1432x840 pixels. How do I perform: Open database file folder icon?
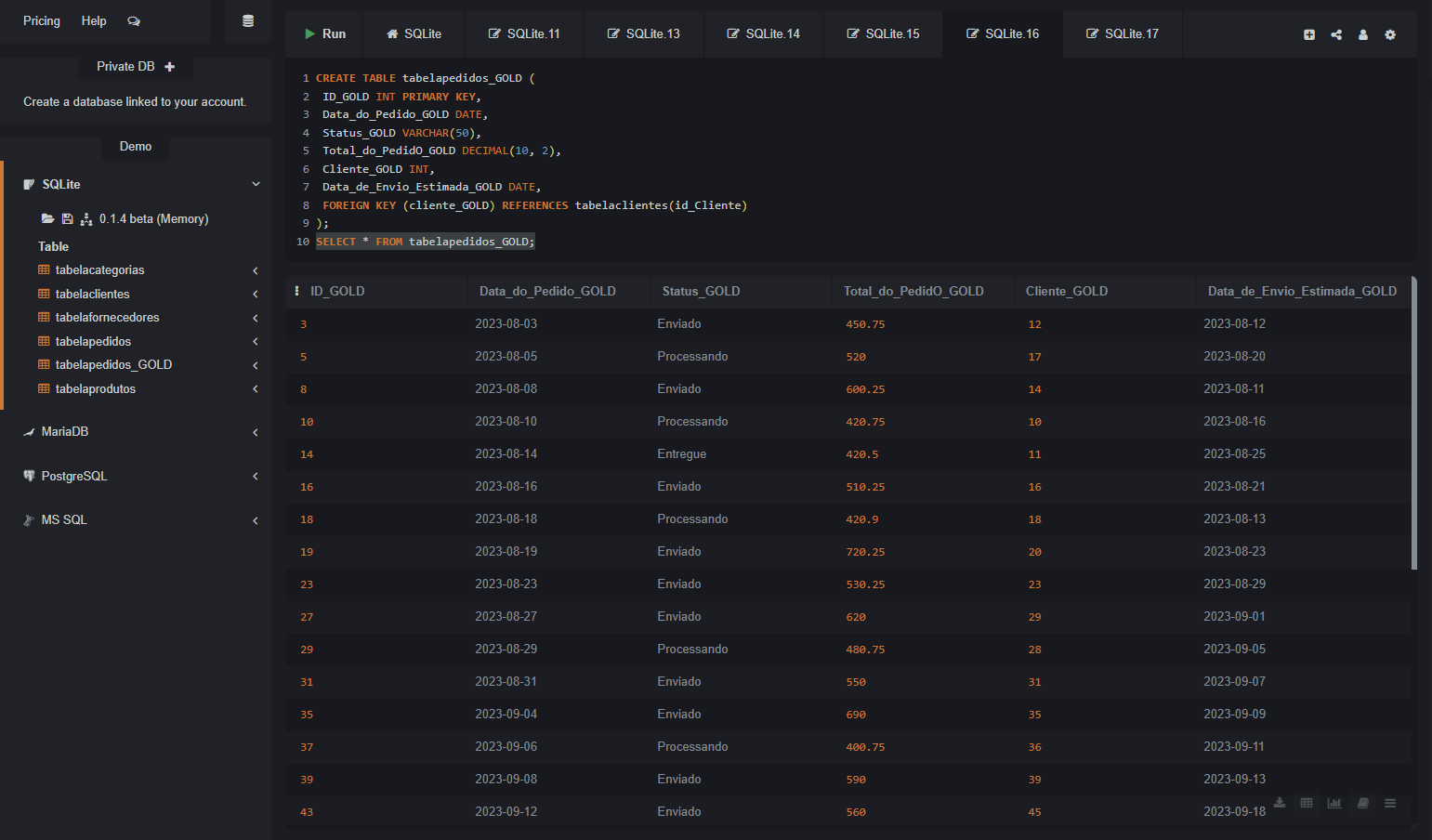(47, 219)
